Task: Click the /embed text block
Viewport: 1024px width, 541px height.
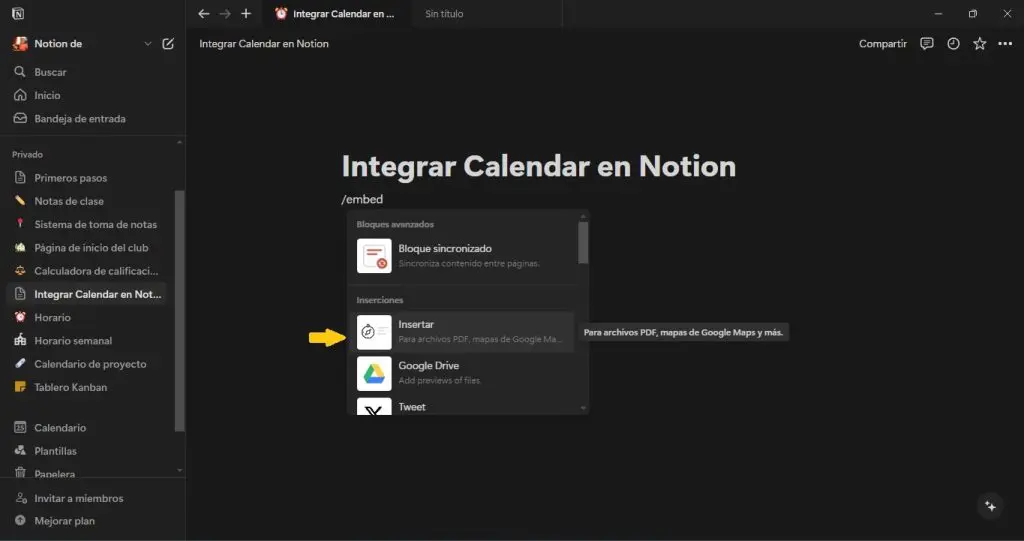Action: tap(362, 199)
